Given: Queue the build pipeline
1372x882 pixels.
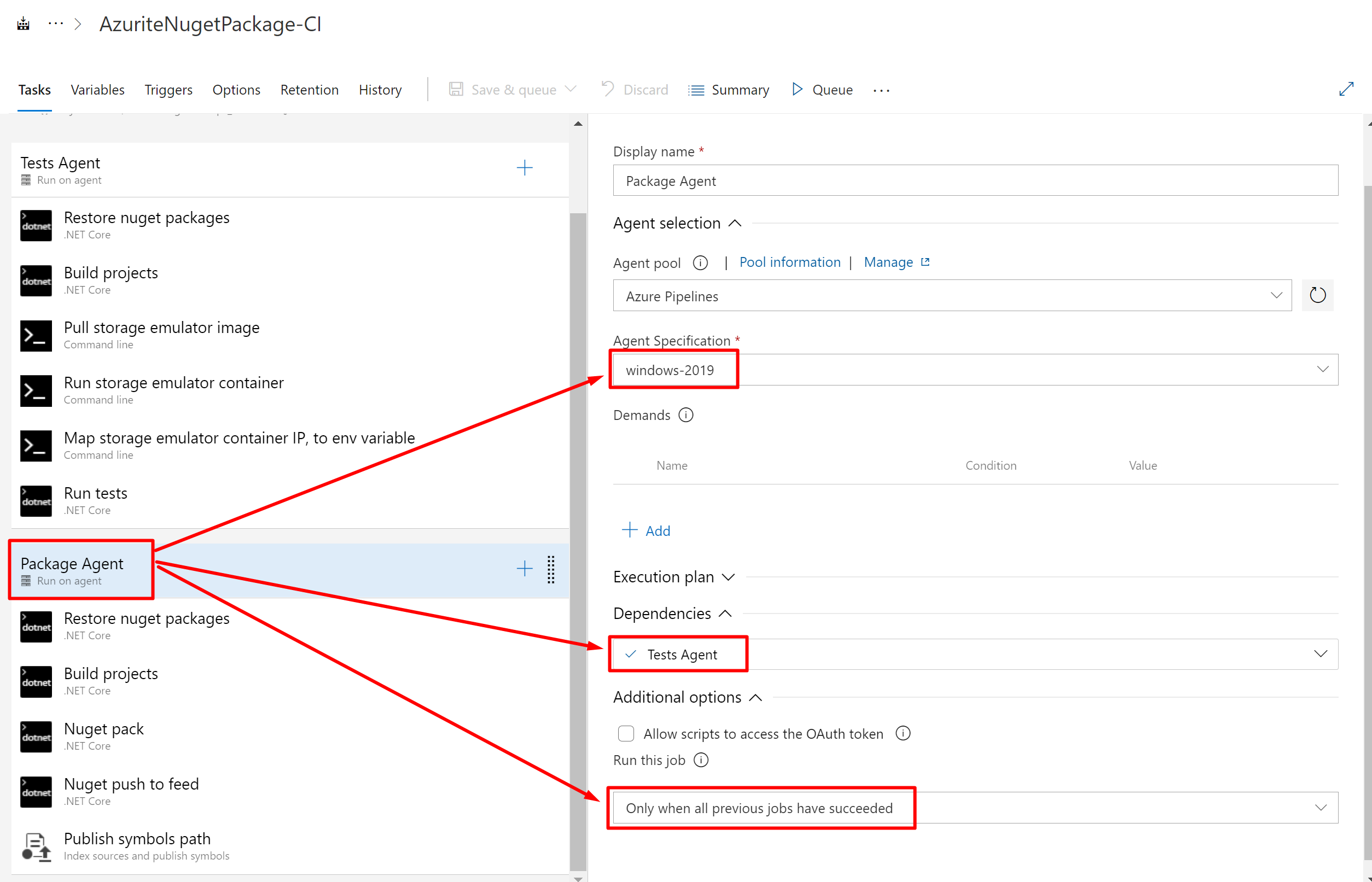Looking at the screenshot, I should (x=822, y=90).
